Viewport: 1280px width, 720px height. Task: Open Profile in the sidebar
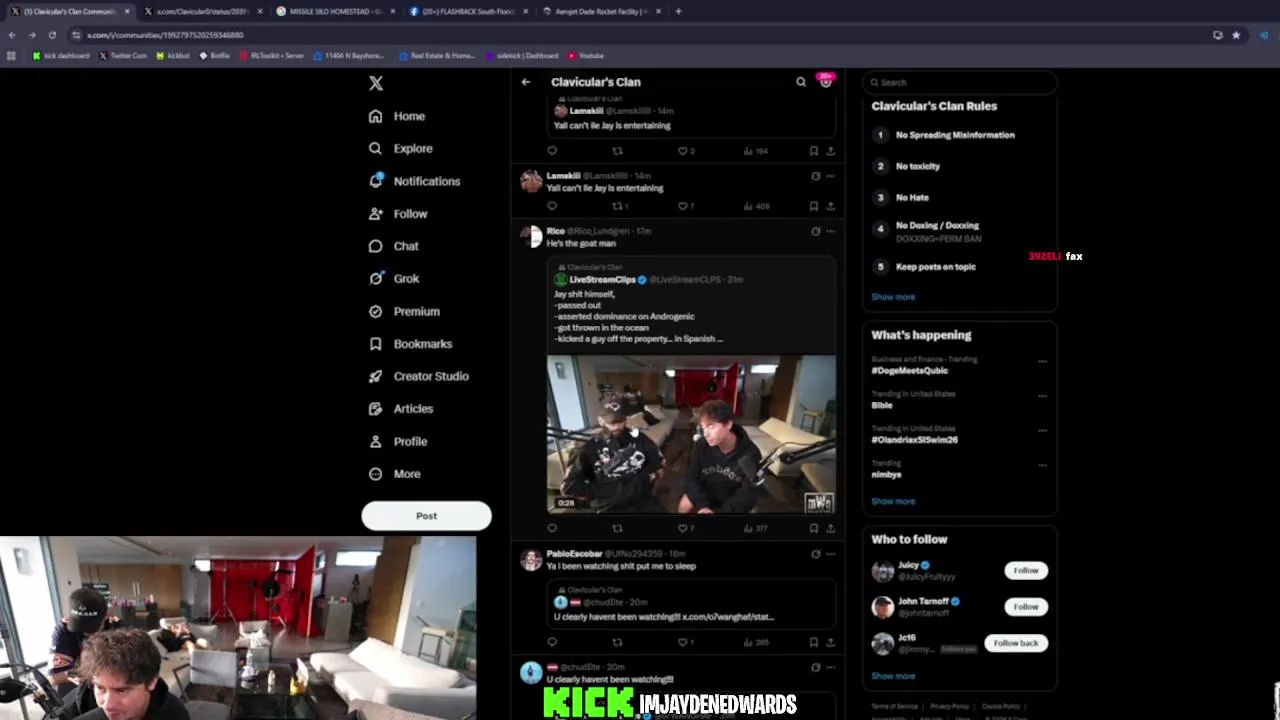pos(397,441)
